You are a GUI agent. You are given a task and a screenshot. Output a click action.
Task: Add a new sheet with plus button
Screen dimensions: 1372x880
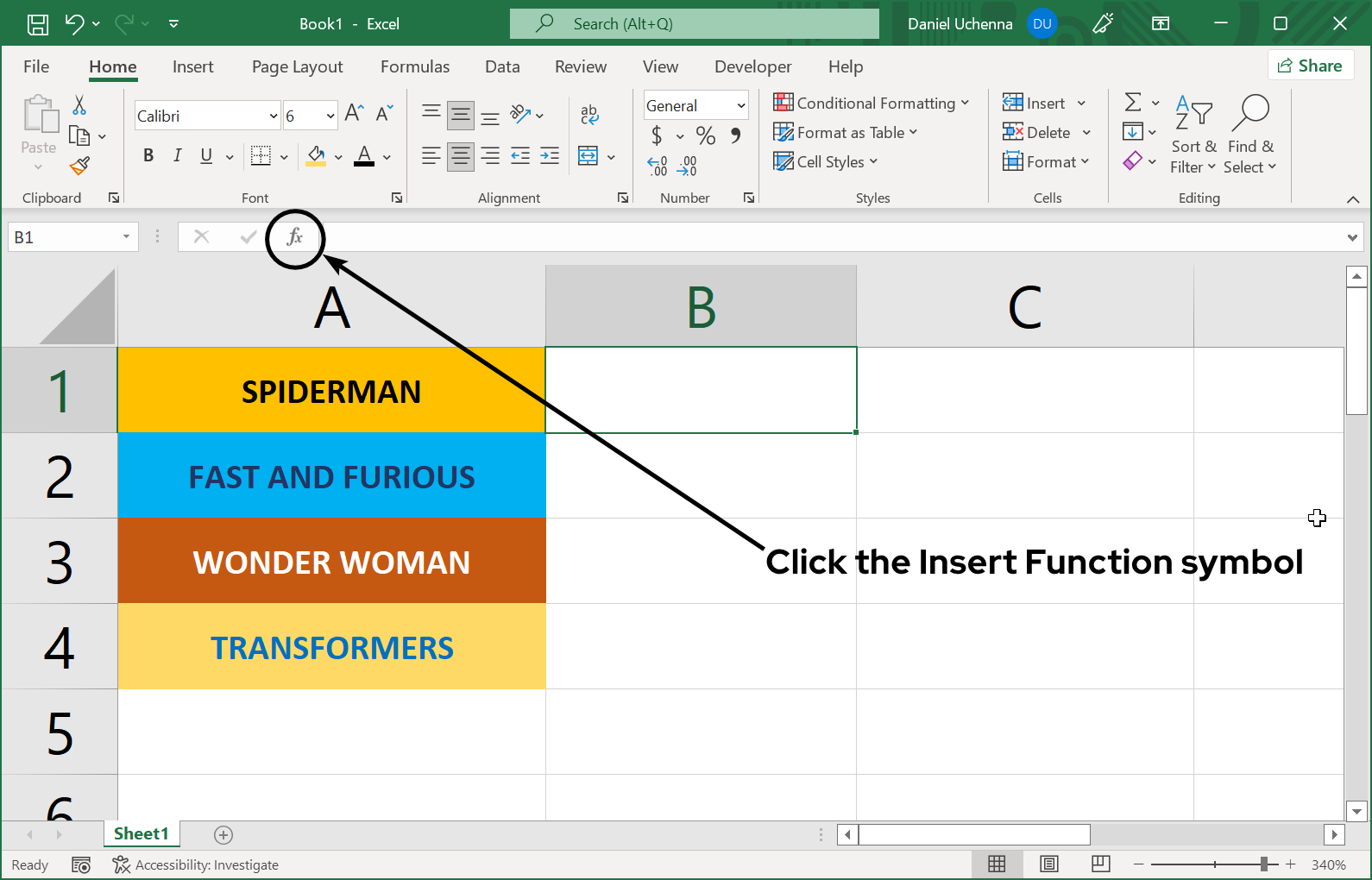(x=223, y=834)
